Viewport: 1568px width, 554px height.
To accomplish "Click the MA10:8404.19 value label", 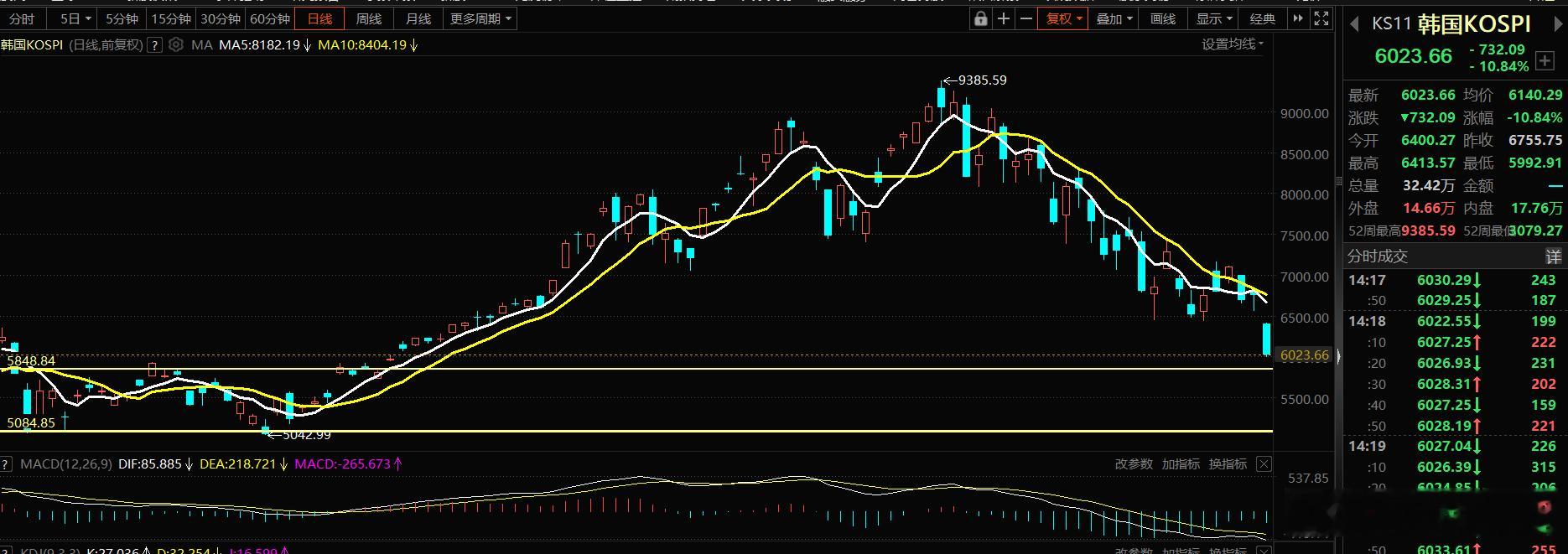I will click(361, 45).
